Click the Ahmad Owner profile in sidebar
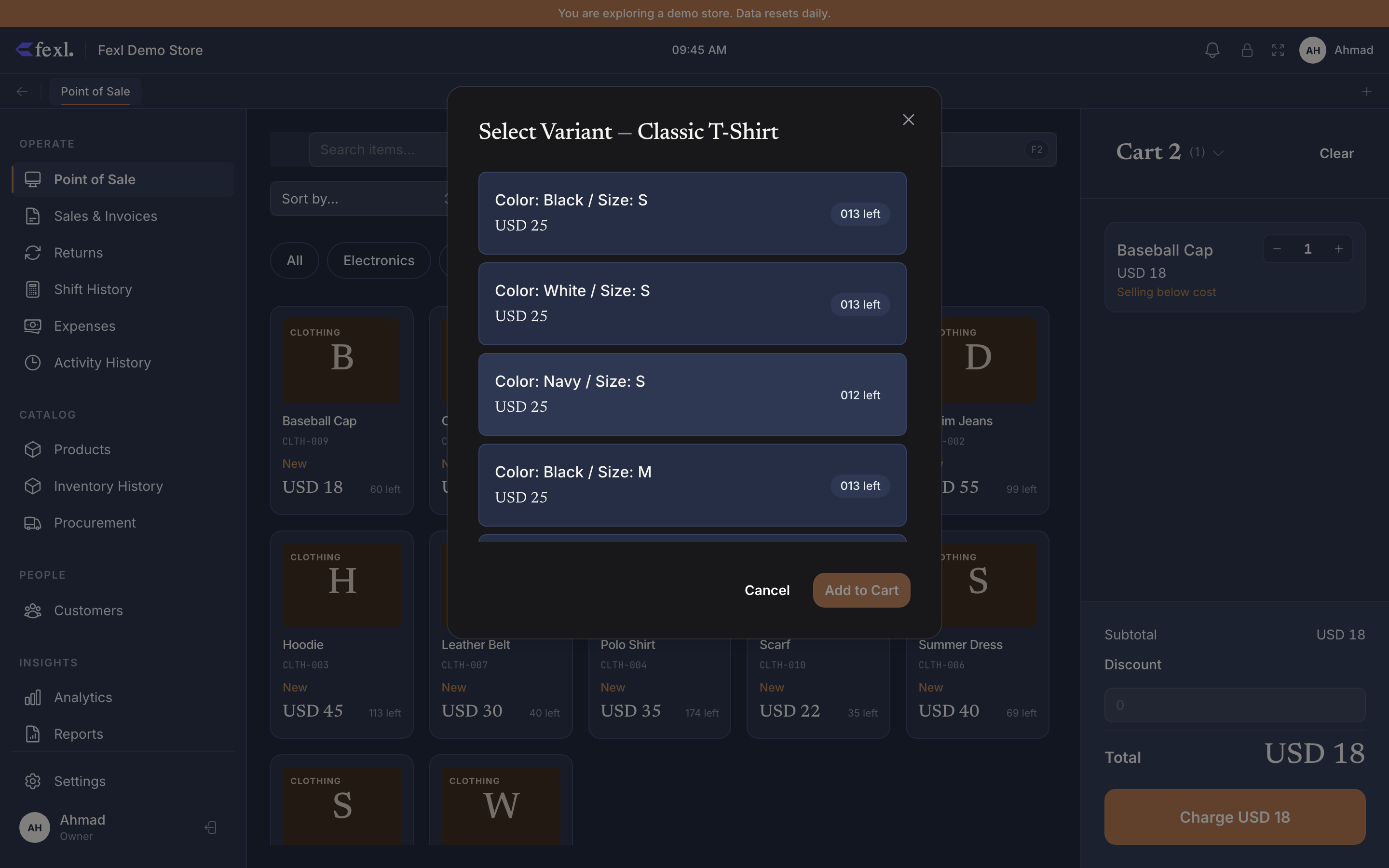This screenshot has width=1389, height=868. 82,827
